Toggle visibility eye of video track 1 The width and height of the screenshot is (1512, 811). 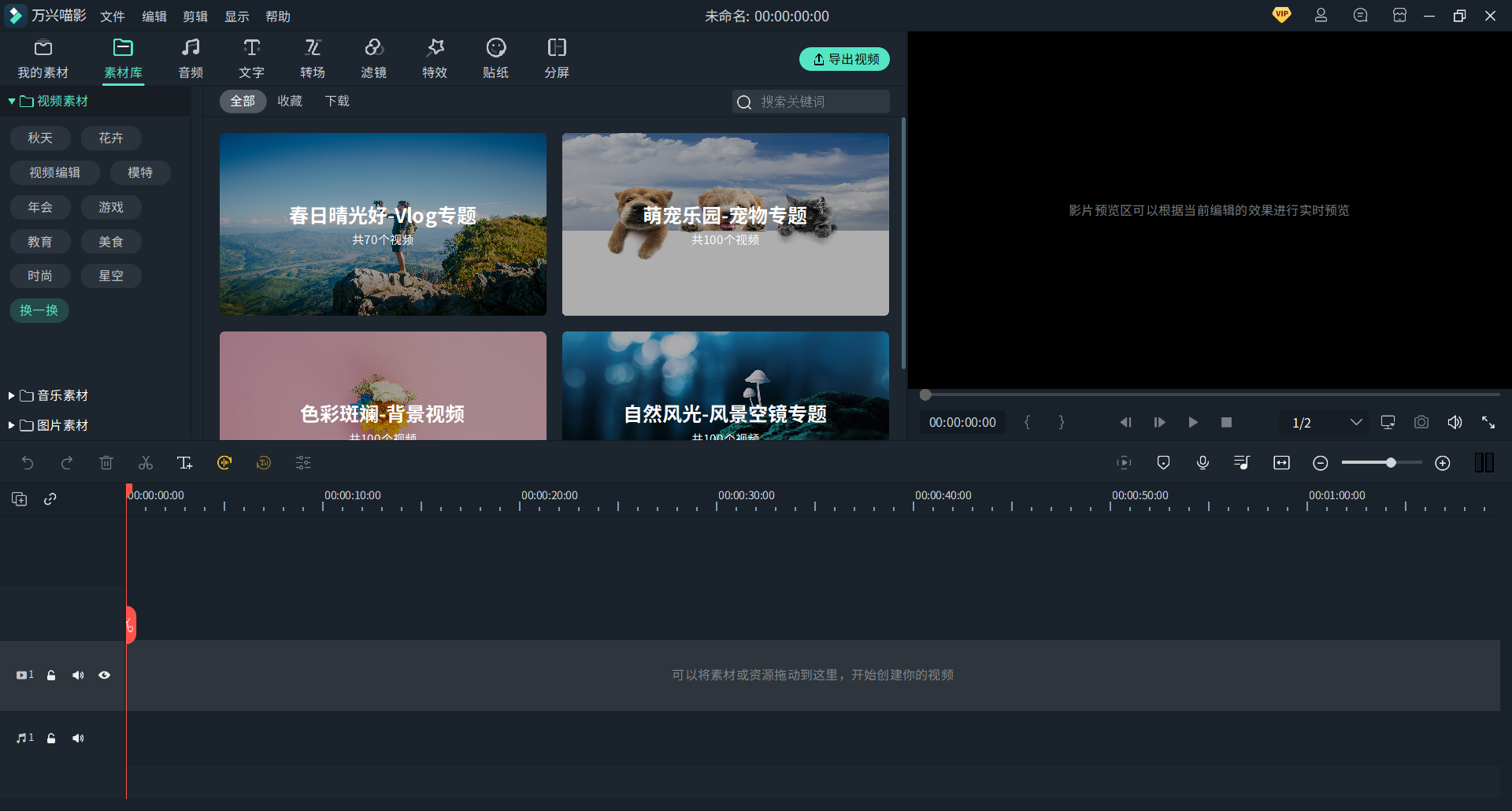click(104, 676)
